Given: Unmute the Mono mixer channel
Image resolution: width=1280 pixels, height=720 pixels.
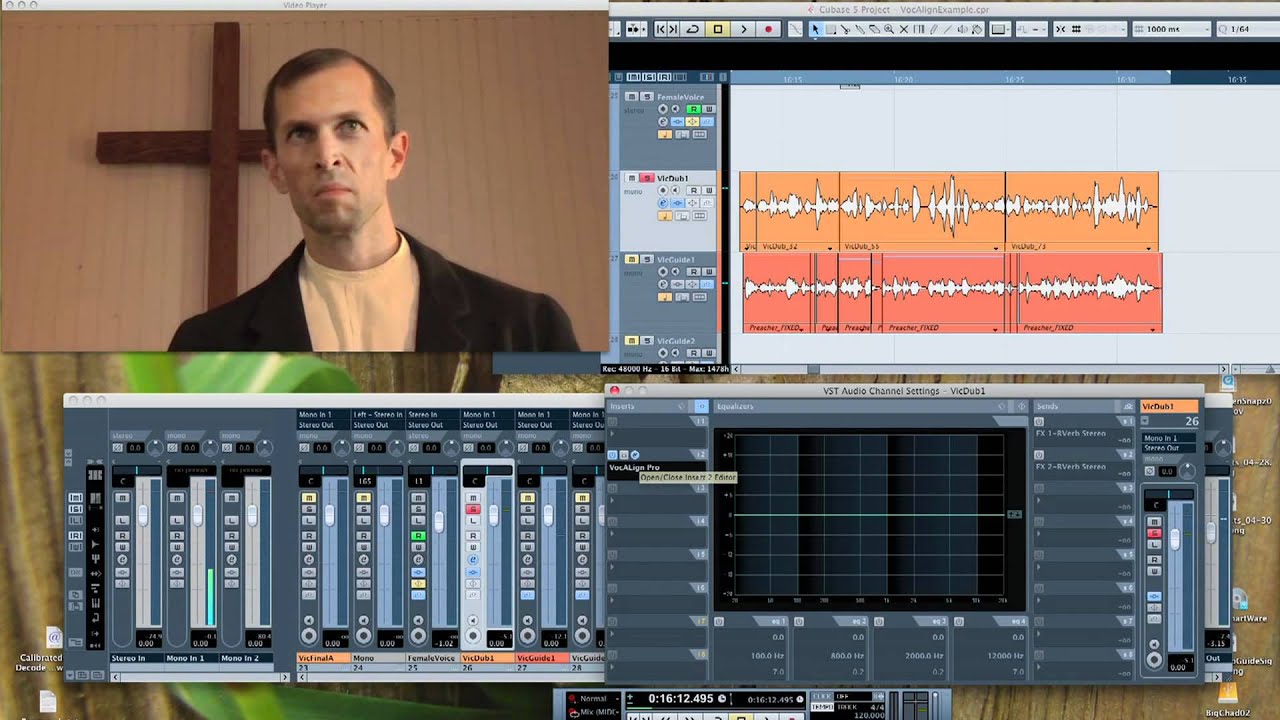Looking at the screenshot, I should [x=363, y=497].
